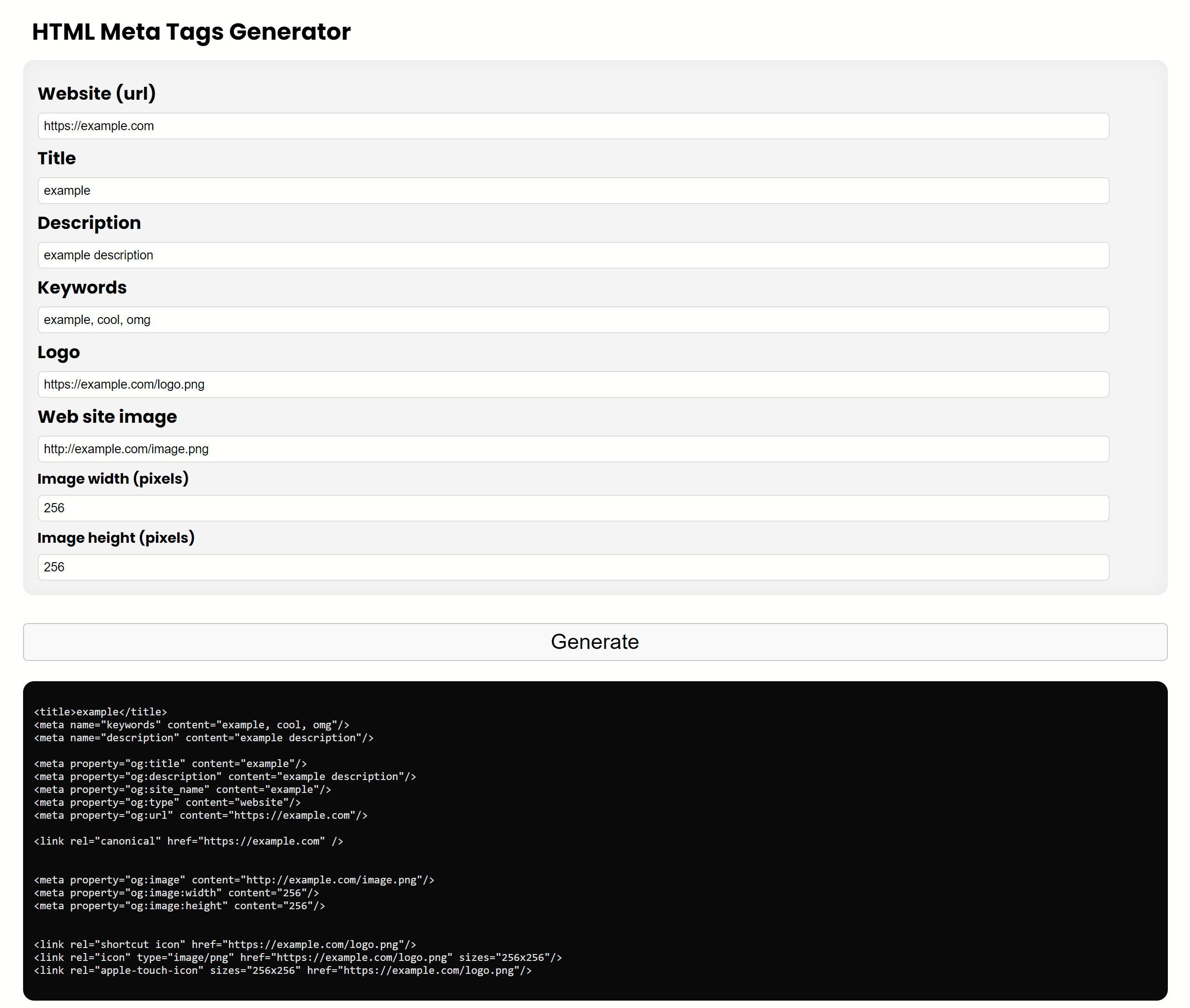Click the 'Logo' section label
This screenshot has width=1190, height=1008.
58,351
